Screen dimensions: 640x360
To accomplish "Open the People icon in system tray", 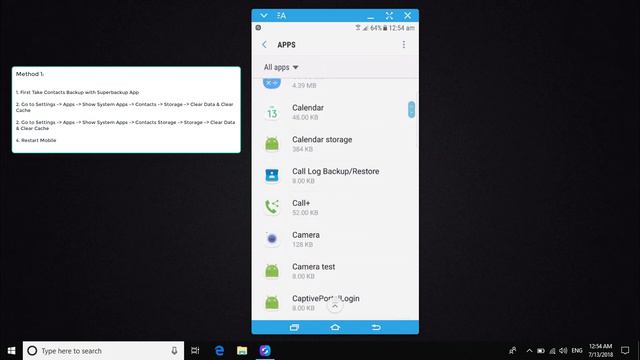I will 512,351.
